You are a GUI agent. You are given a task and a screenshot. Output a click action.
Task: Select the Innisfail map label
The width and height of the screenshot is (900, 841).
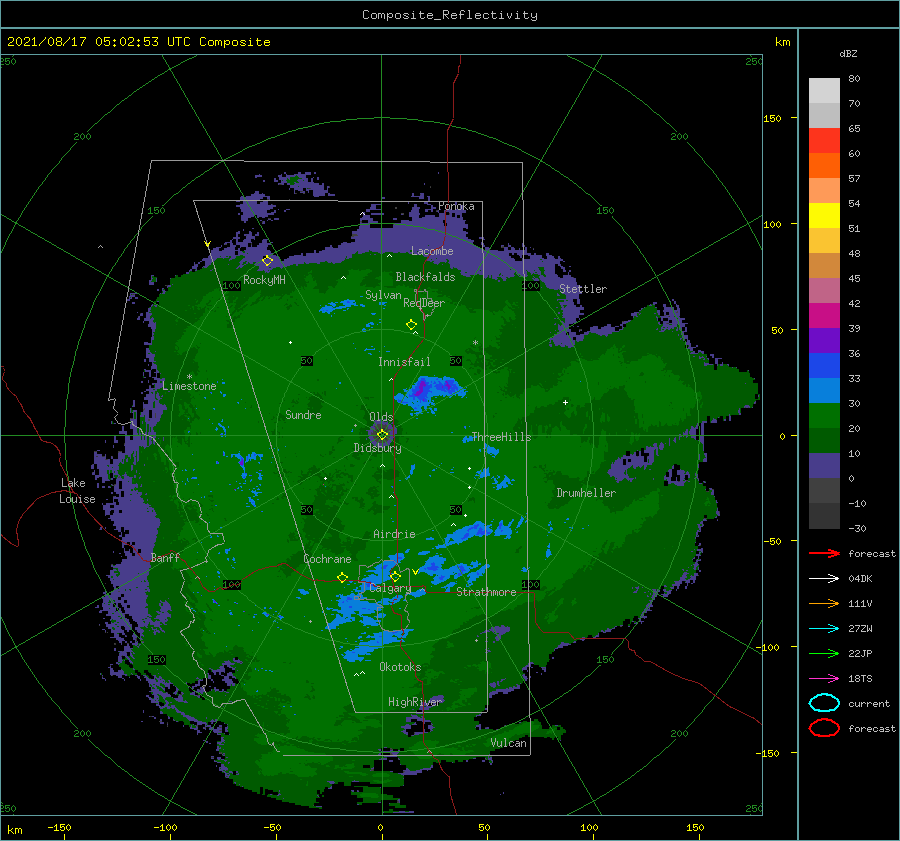(x=404, y=362)
